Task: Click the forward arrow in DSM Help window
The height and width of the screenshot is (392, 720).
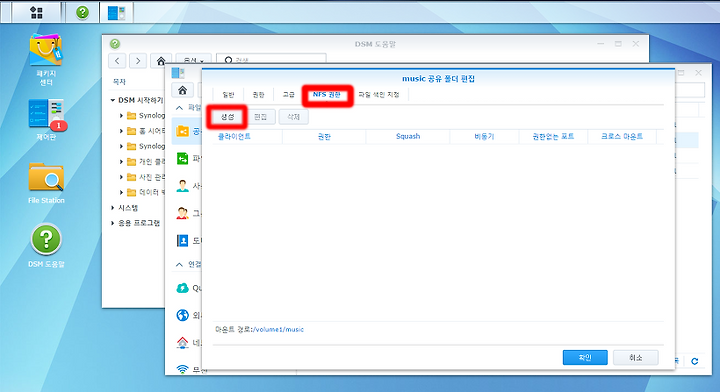Action: (x=138, y=61)
